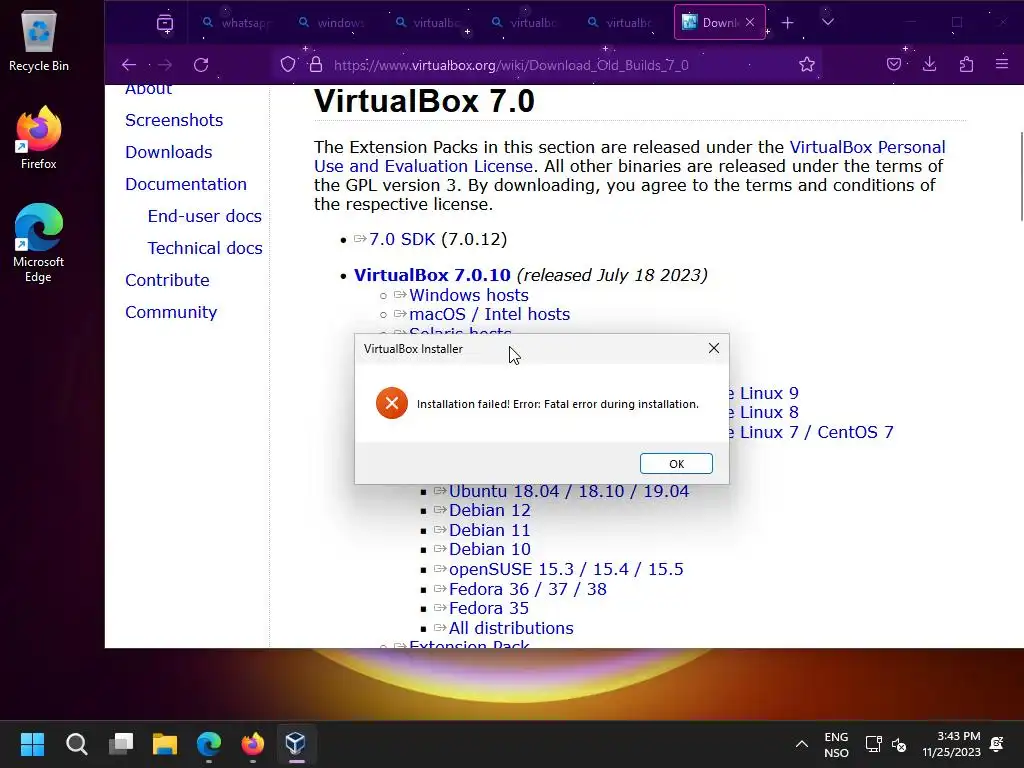This screenshot has width=1024, height=768.
Task: Open the Fedora 35 package link
Action: click(488, 608)
